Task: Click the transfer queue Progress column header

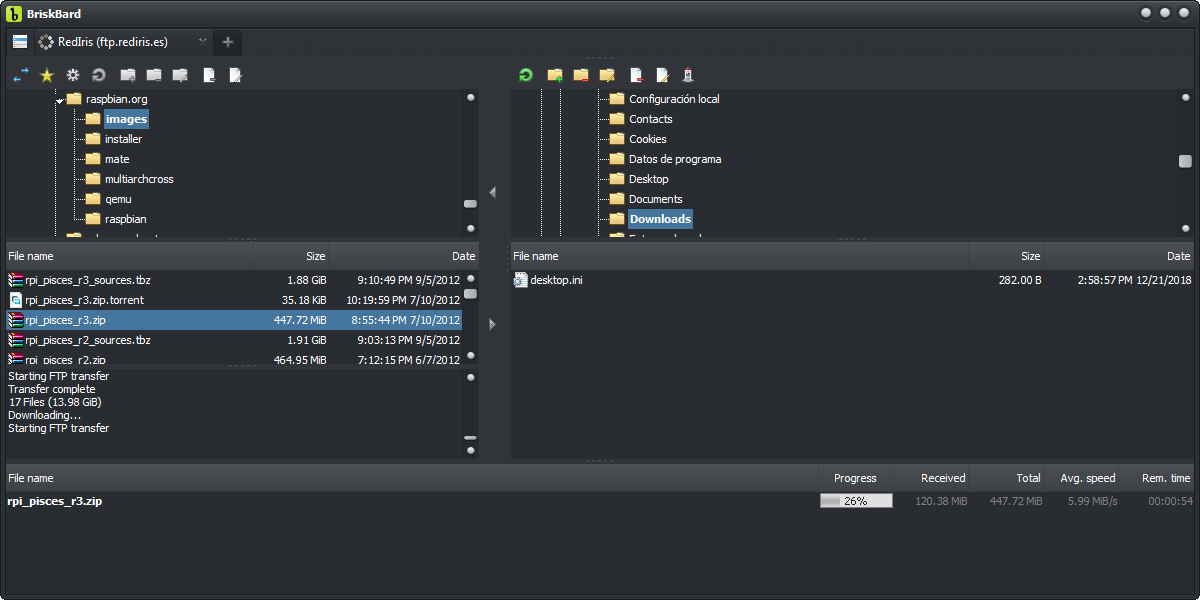Action: click(856, 478)
